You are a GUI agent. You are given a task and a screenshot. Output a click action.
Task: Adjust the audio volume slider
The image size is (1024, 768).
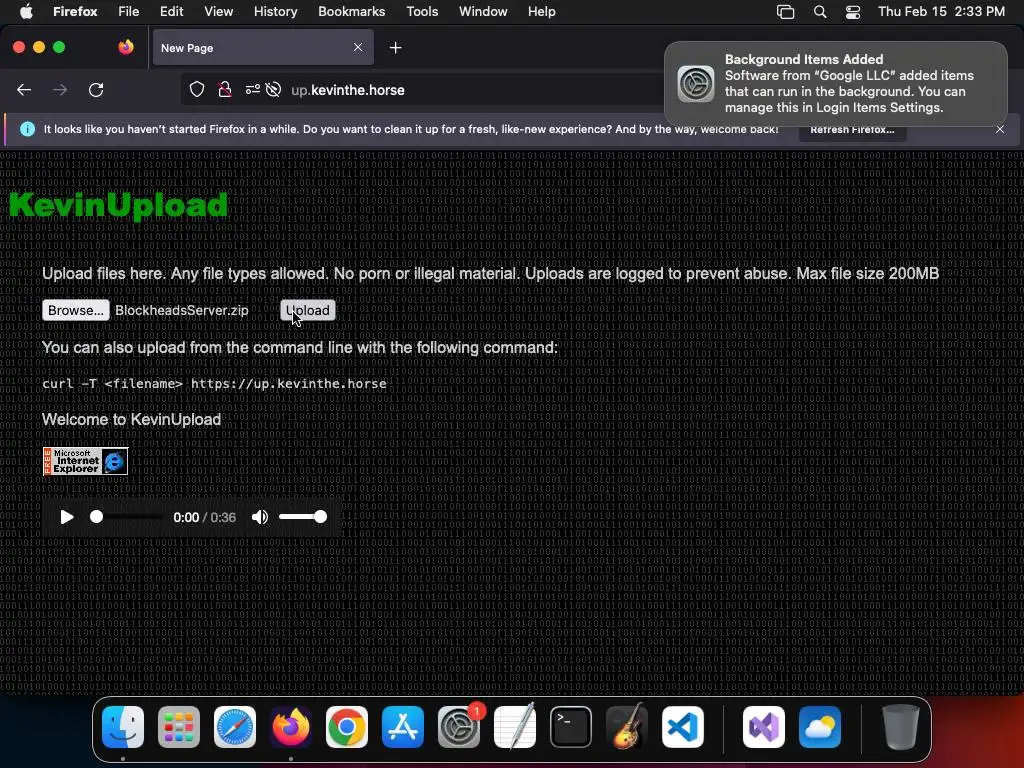coord(302,517)
